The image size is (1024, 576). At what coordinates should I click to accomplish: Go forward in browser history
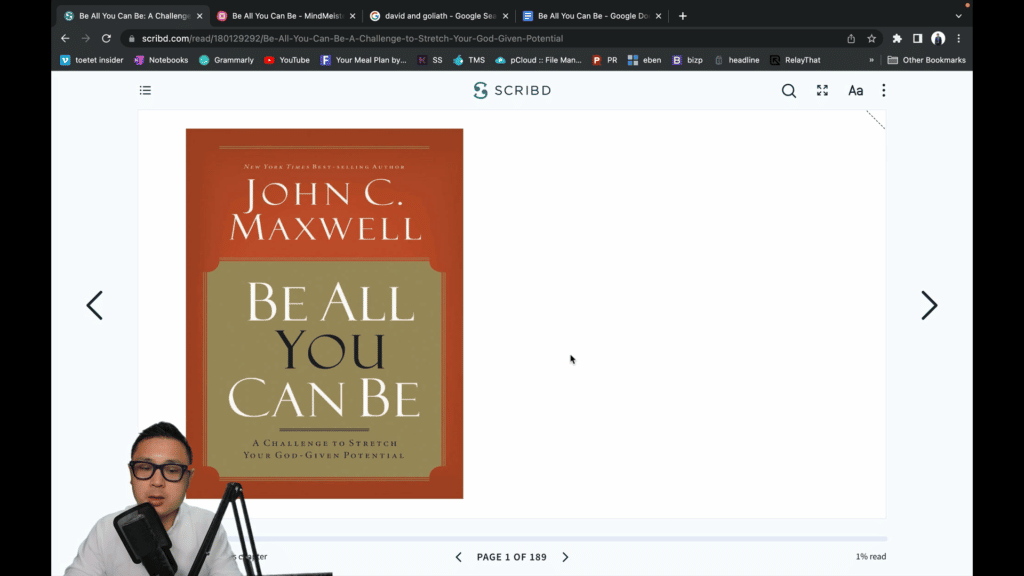pyautogui.click(x=86, y=39)
